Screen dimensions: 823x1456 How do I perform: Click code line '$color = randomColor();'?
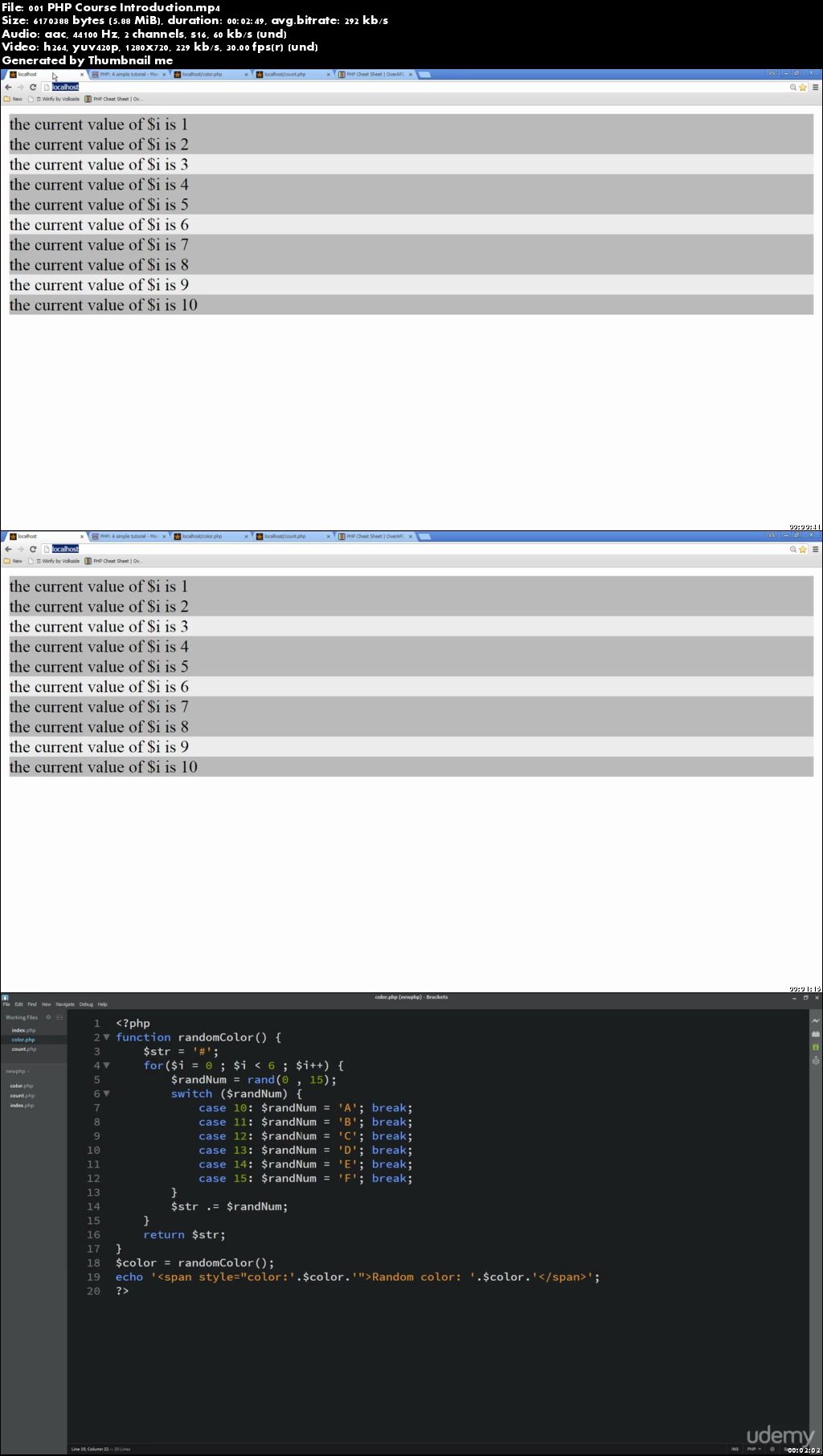194,1262
